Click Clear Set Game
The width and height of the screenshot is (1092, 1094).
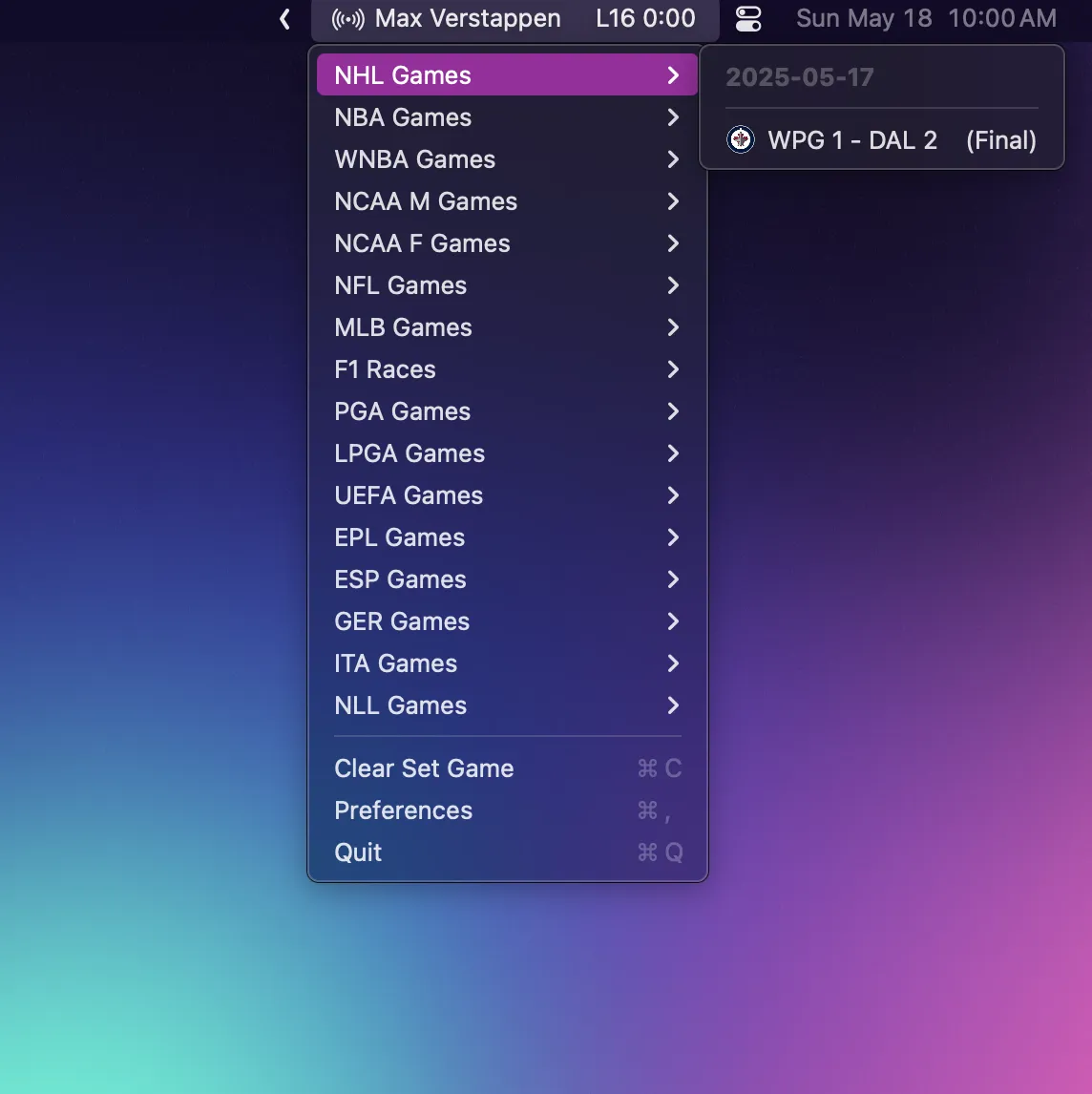click(423, 768)
